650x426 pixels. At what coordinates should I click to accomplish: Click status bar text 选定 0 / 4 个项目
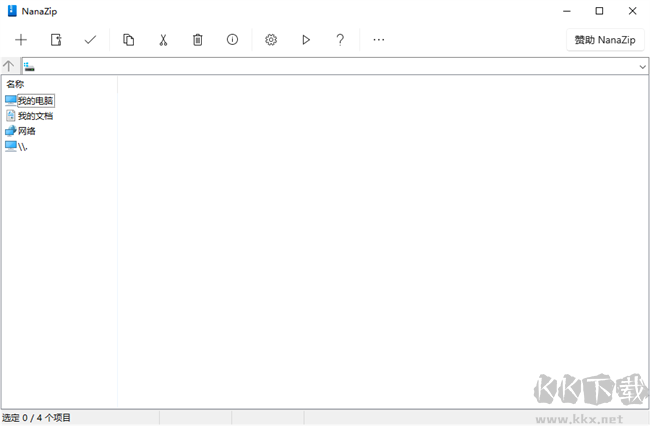click(36, 418)
